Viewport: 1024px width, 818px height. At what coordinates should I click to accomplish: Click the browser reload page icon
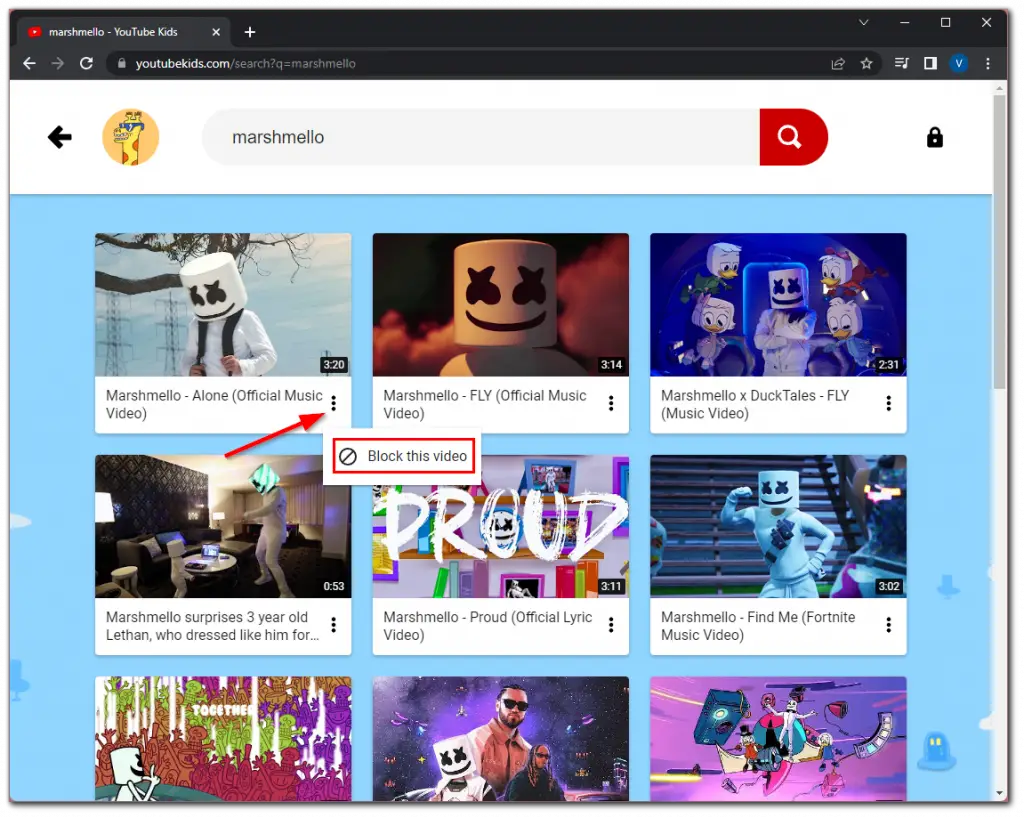(x=86, y=62)
